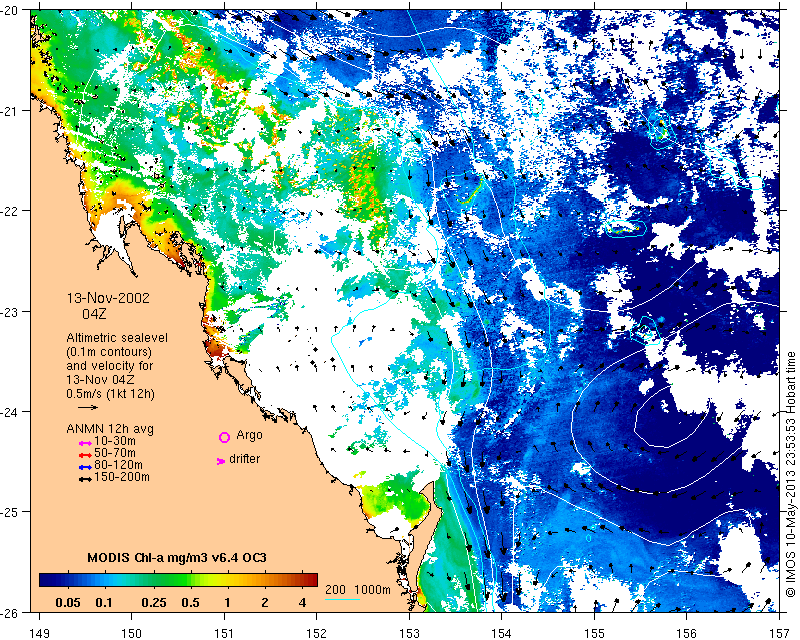
Task: Click the black 150-200m arrow symbol
Action: click(x=85, y=479)
